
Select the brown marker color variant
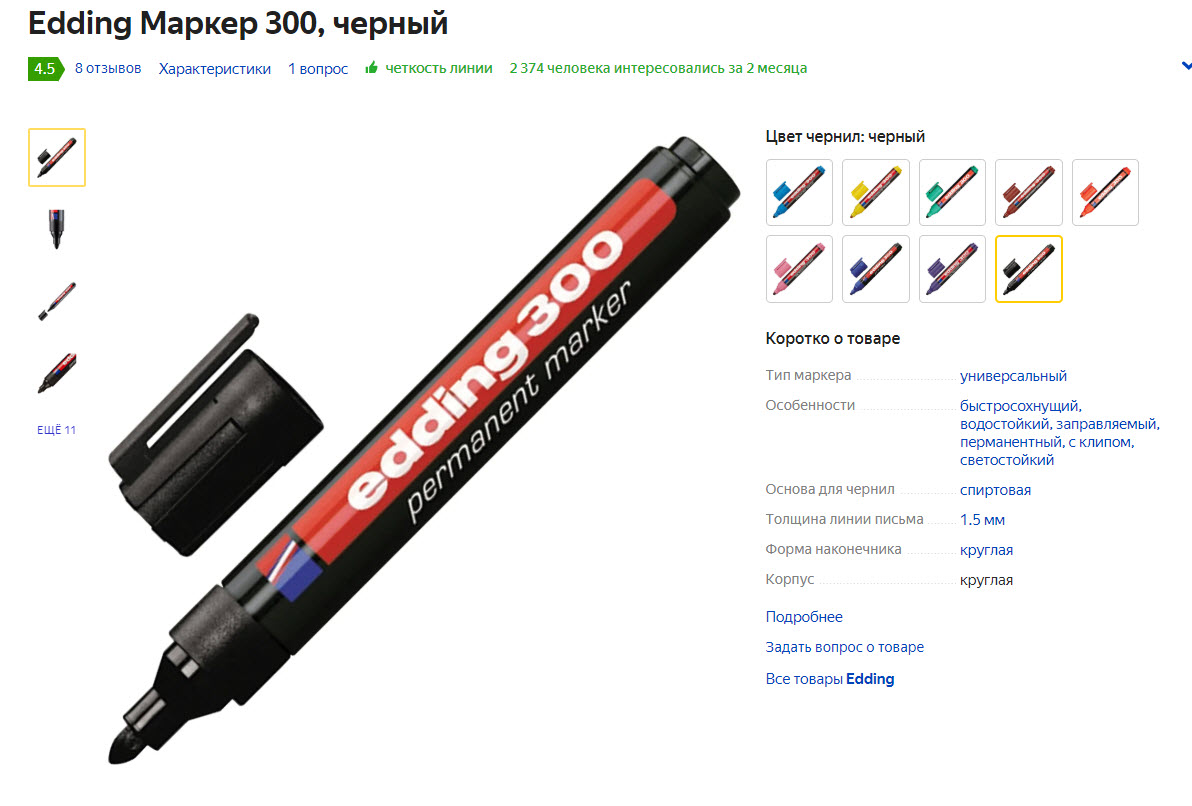point(1029,192)
